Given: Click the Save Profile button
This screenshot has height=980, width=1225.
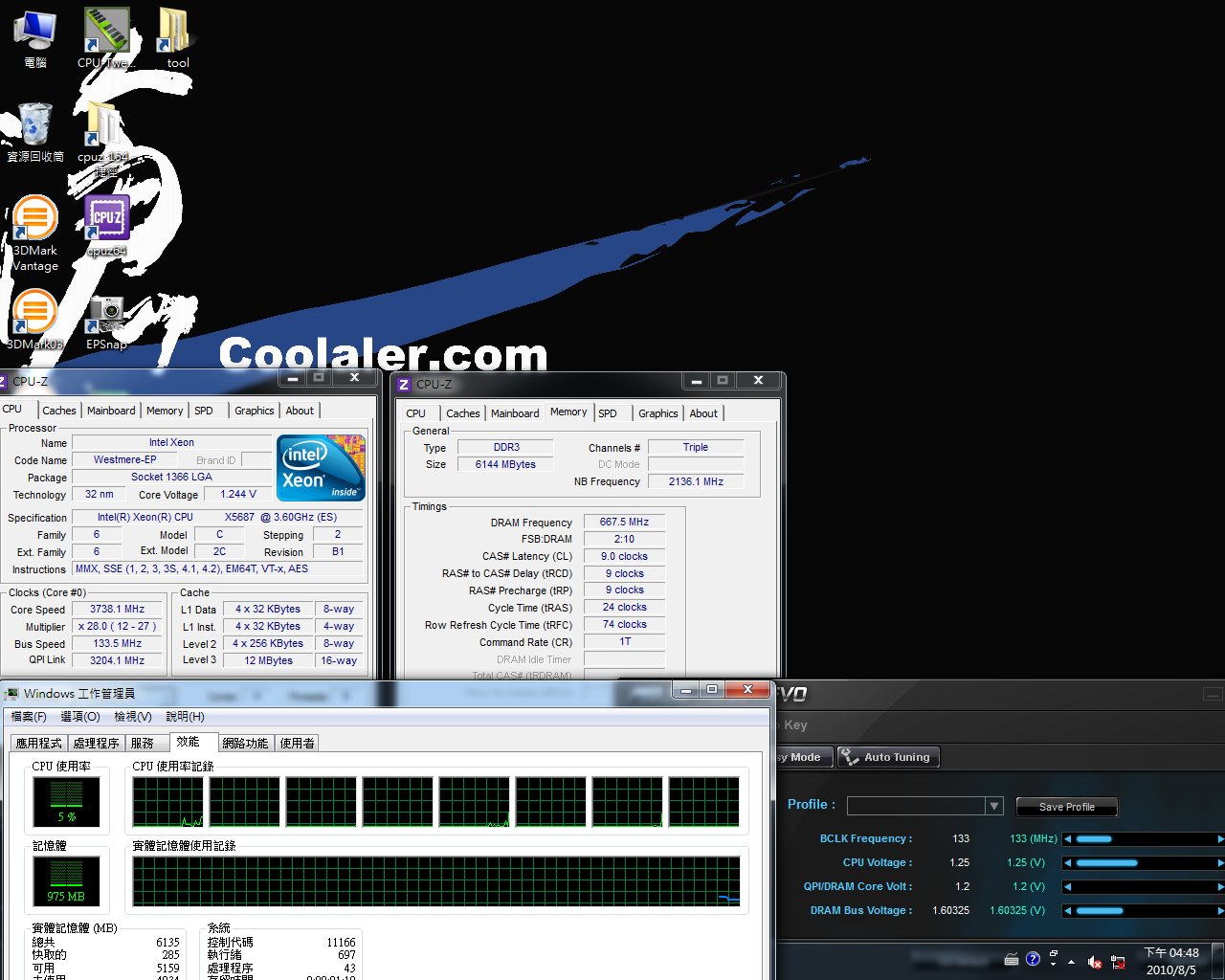Looking at the screenshot, I should [1066, 807].
